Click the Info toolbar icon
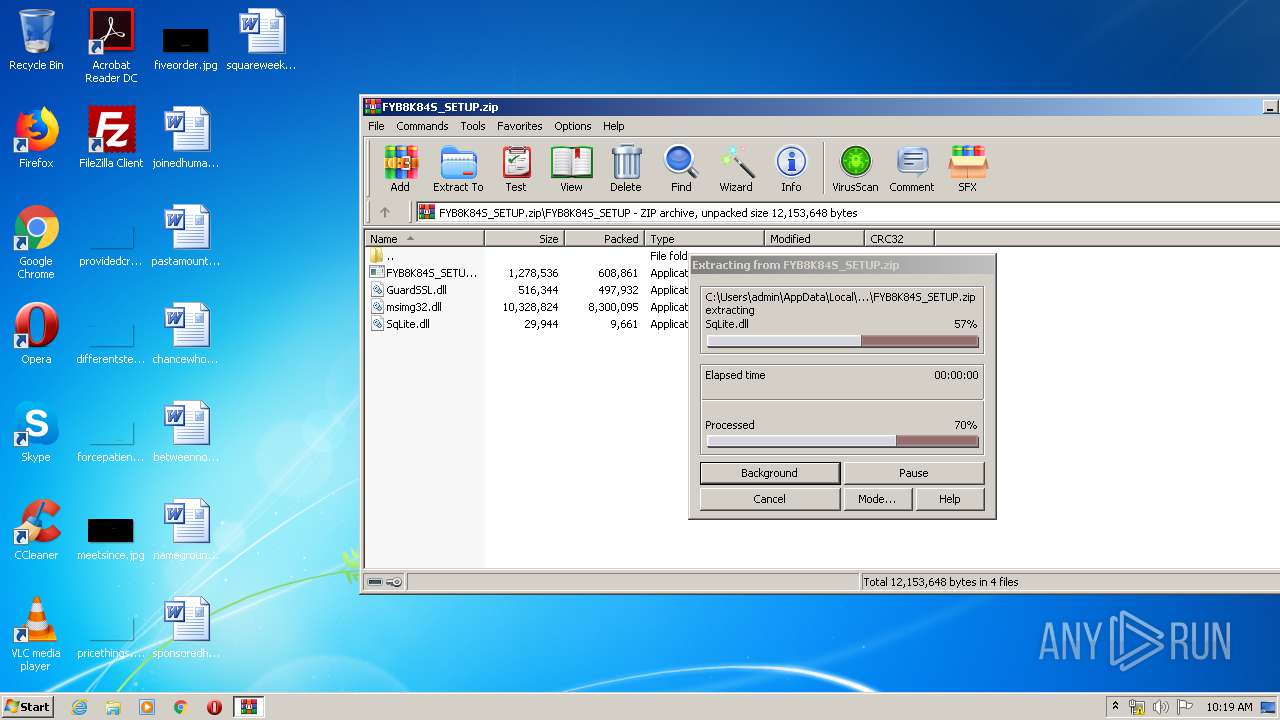 click(791, 168)
